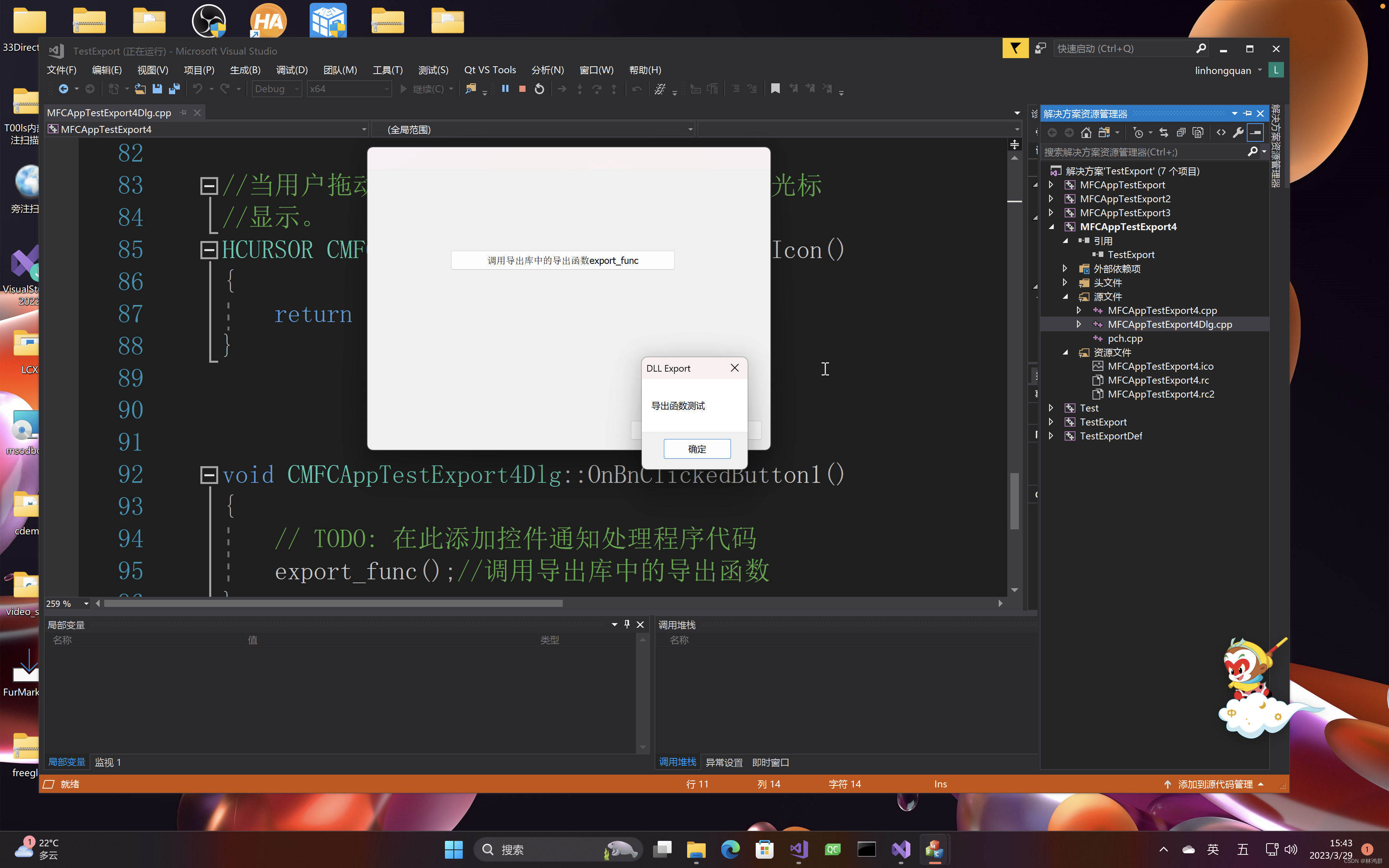1389x868 pixels.
Task: Open the 文件(F) menu
Action: [x=61, y=70]
